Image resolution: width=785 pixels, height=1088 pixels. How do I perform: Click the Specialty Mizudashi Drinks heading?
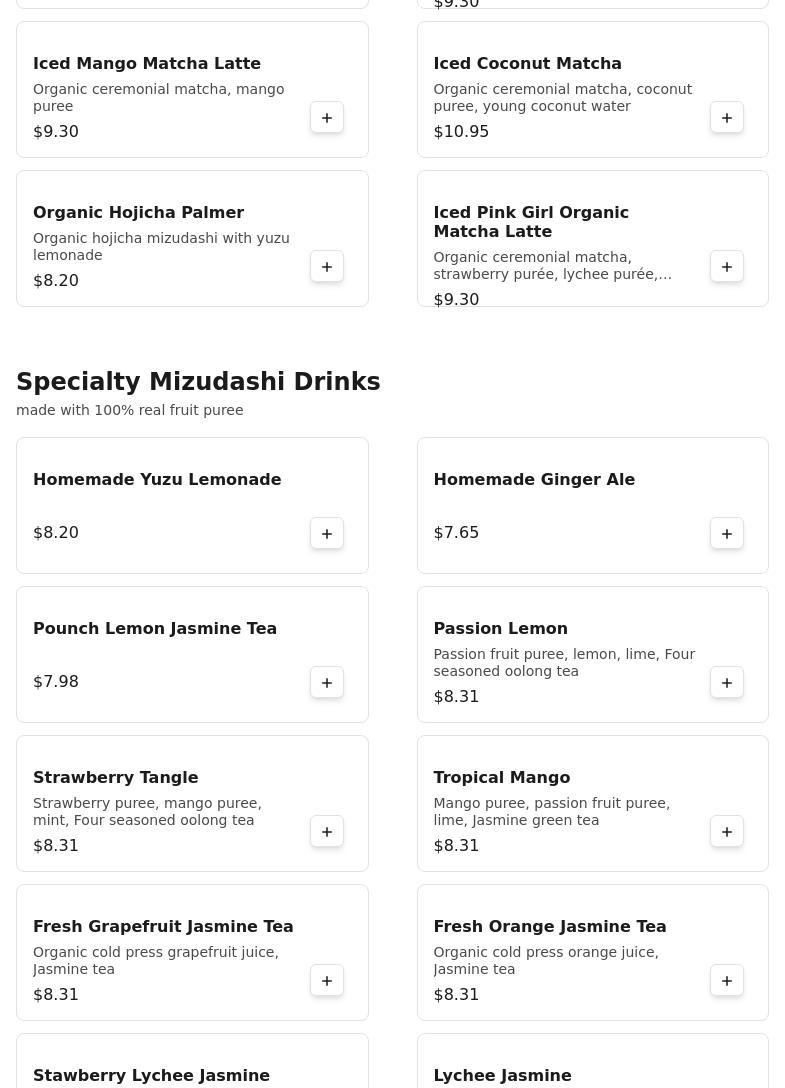coord(198,382)
